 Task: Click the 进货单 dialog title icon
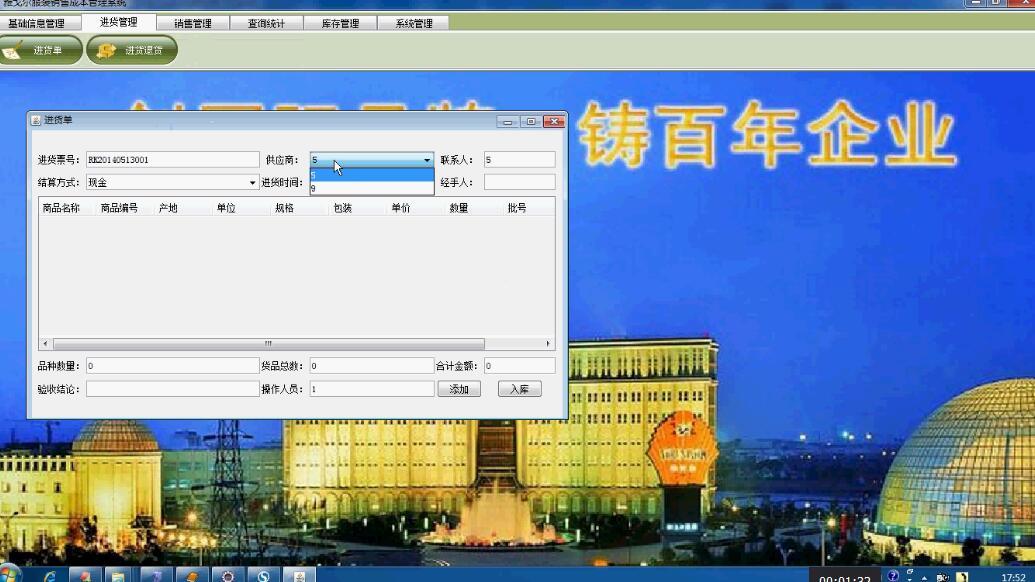(x=36, y=120)
